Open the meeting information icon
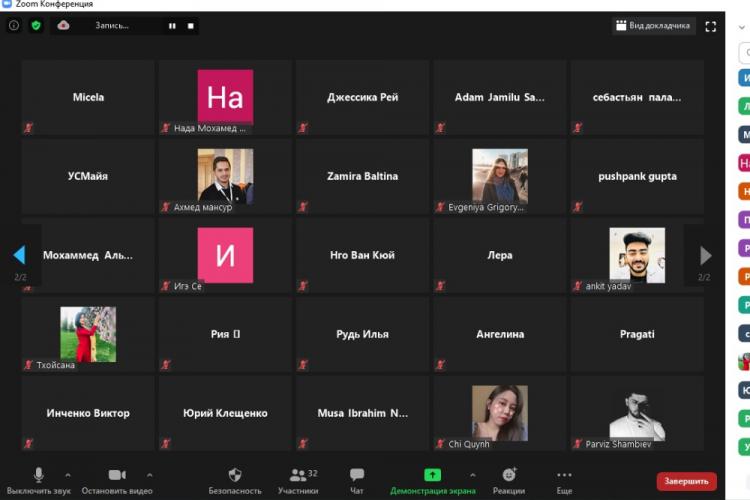Image resolution: width=750 pixels, height=500 pixels. pos(14,25)
